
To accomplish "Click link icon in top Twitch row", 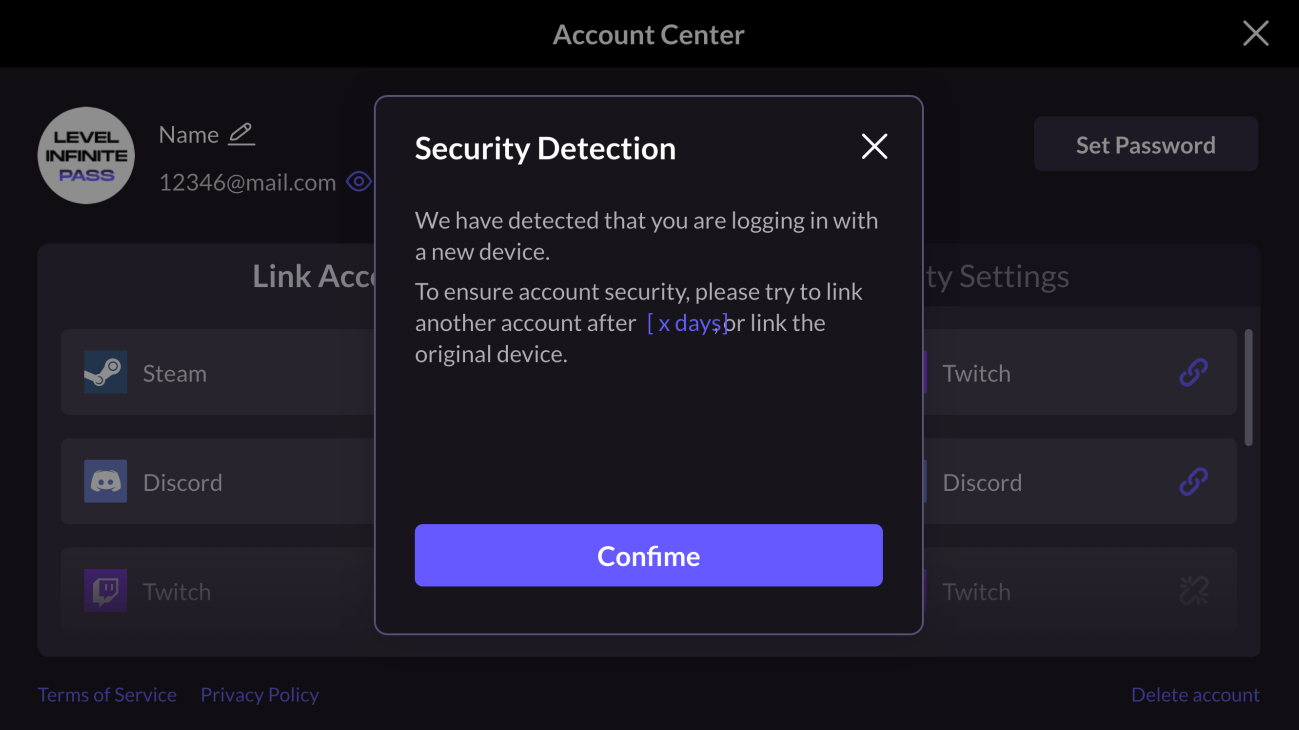I will (x=1193, y=373).
